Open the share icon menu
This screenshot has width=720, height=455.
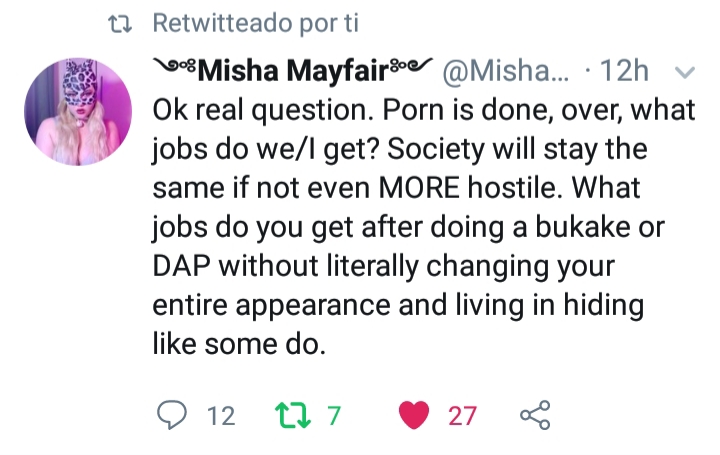[535, 415]
